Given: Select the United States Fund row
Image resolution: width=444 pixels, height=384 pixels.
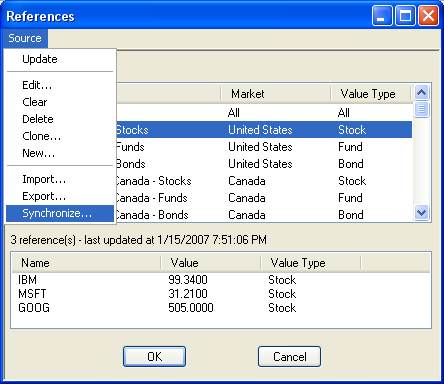Looking at the screenshot, I should click(x=264, y=147).
